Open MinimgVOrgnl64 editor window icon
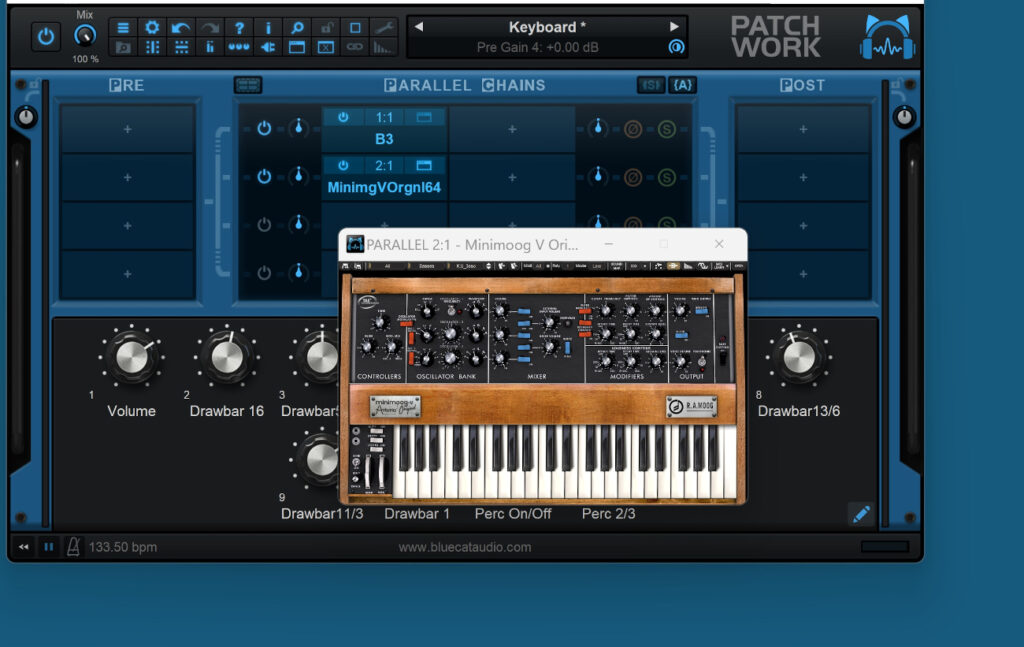Image resolution: width=1024 pixels, height=647 pixels. coord(424,166)
